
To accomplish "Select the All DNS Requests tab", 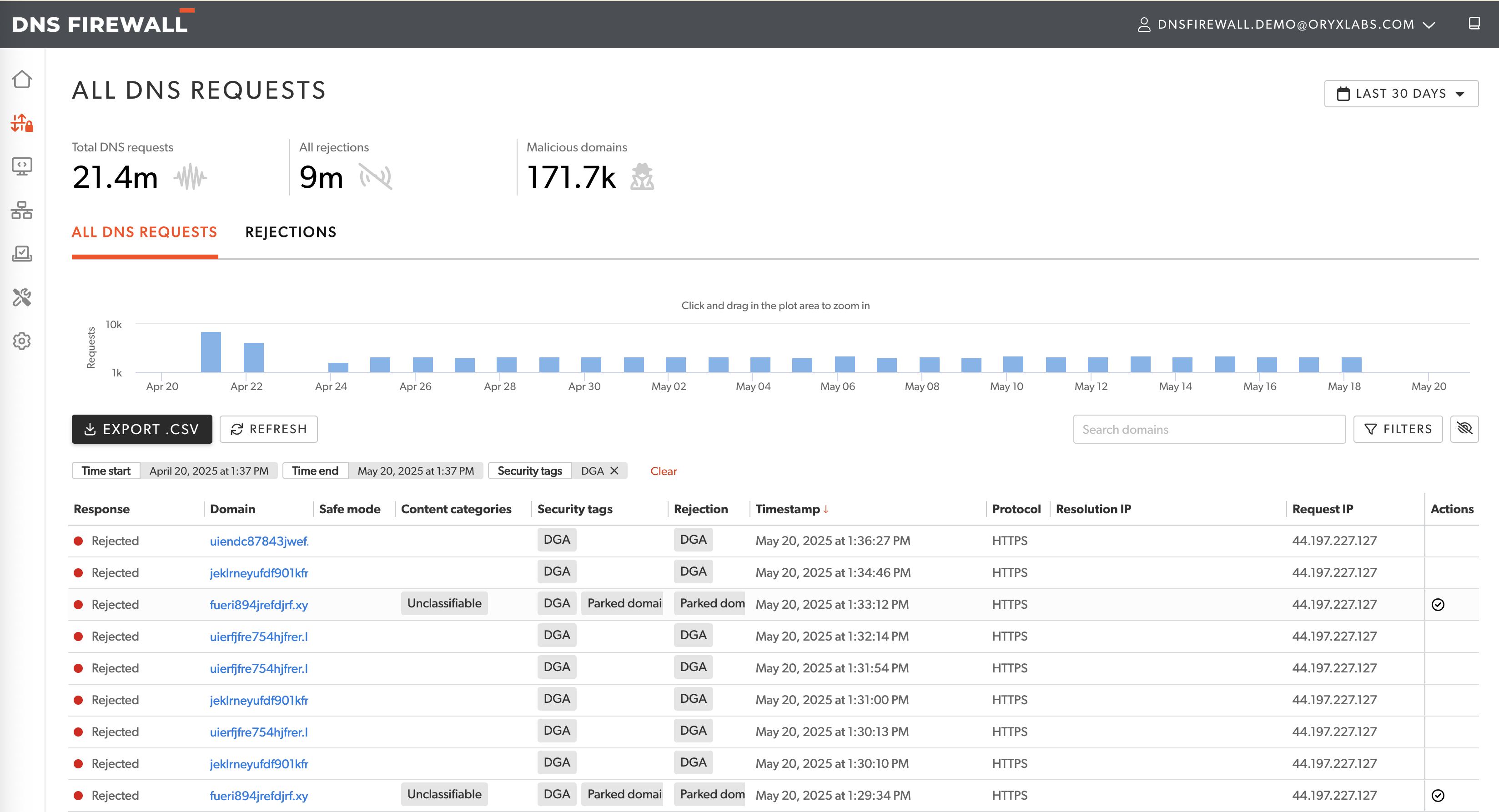I will click(144, 231).
